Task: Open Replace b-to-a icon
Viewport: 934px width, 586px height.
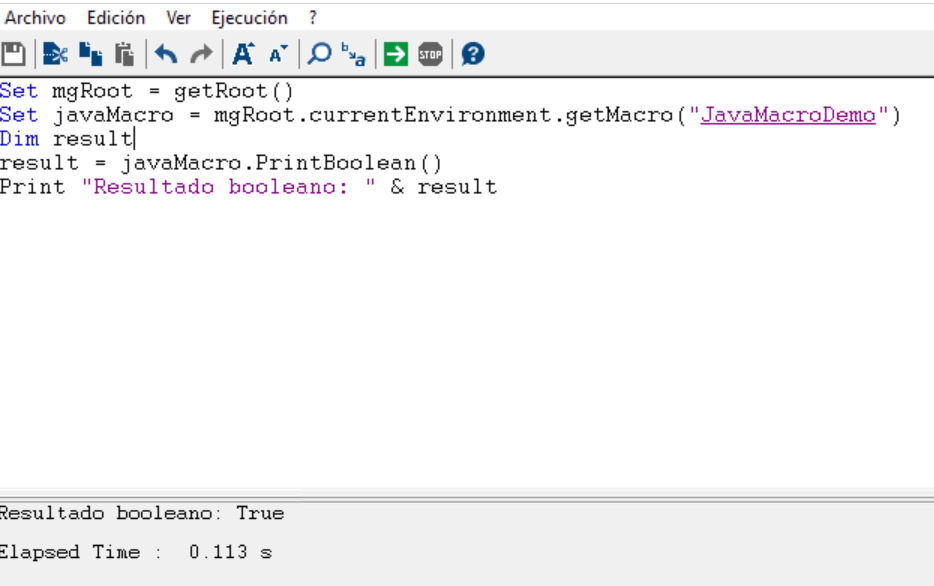Action: coord(353,54)
